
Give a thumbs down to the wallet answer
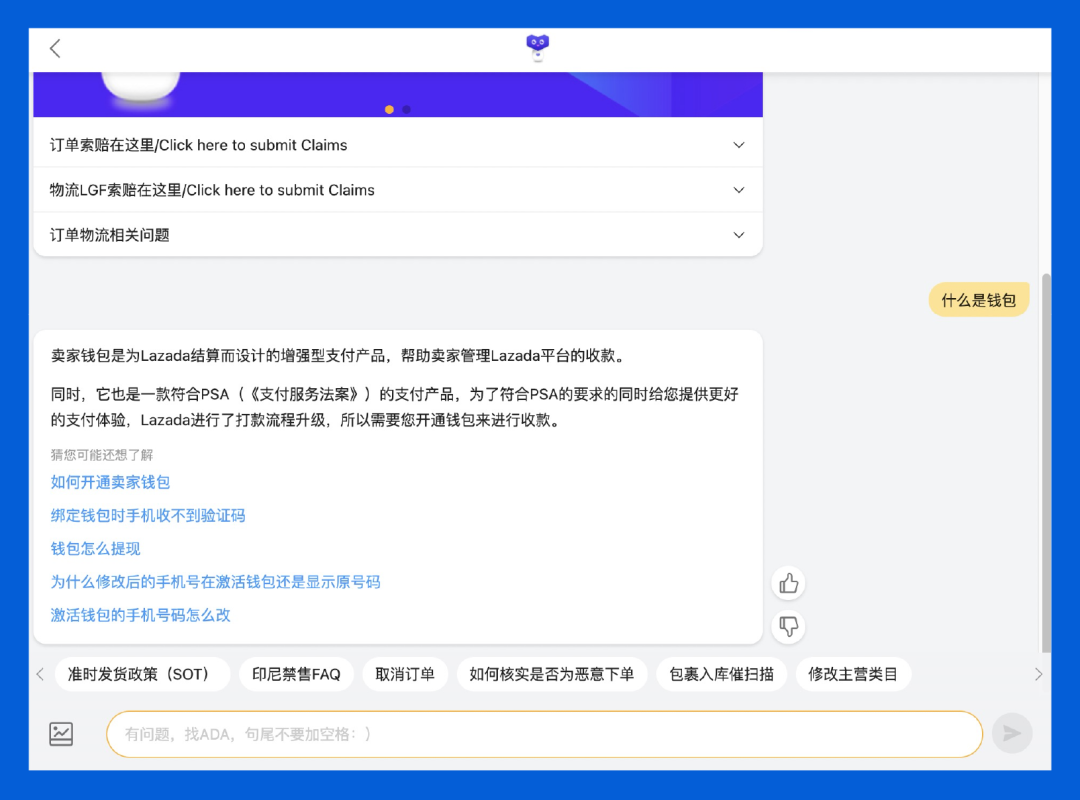(x=789, y=627)
